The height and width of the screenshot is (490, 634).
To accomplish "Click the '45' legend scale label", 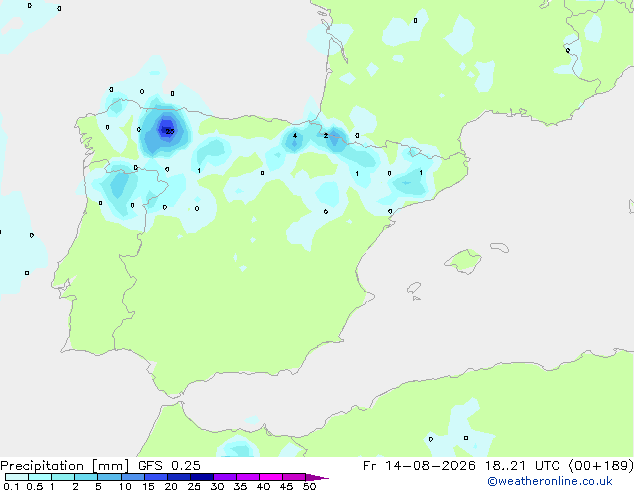I will (287, 486).
